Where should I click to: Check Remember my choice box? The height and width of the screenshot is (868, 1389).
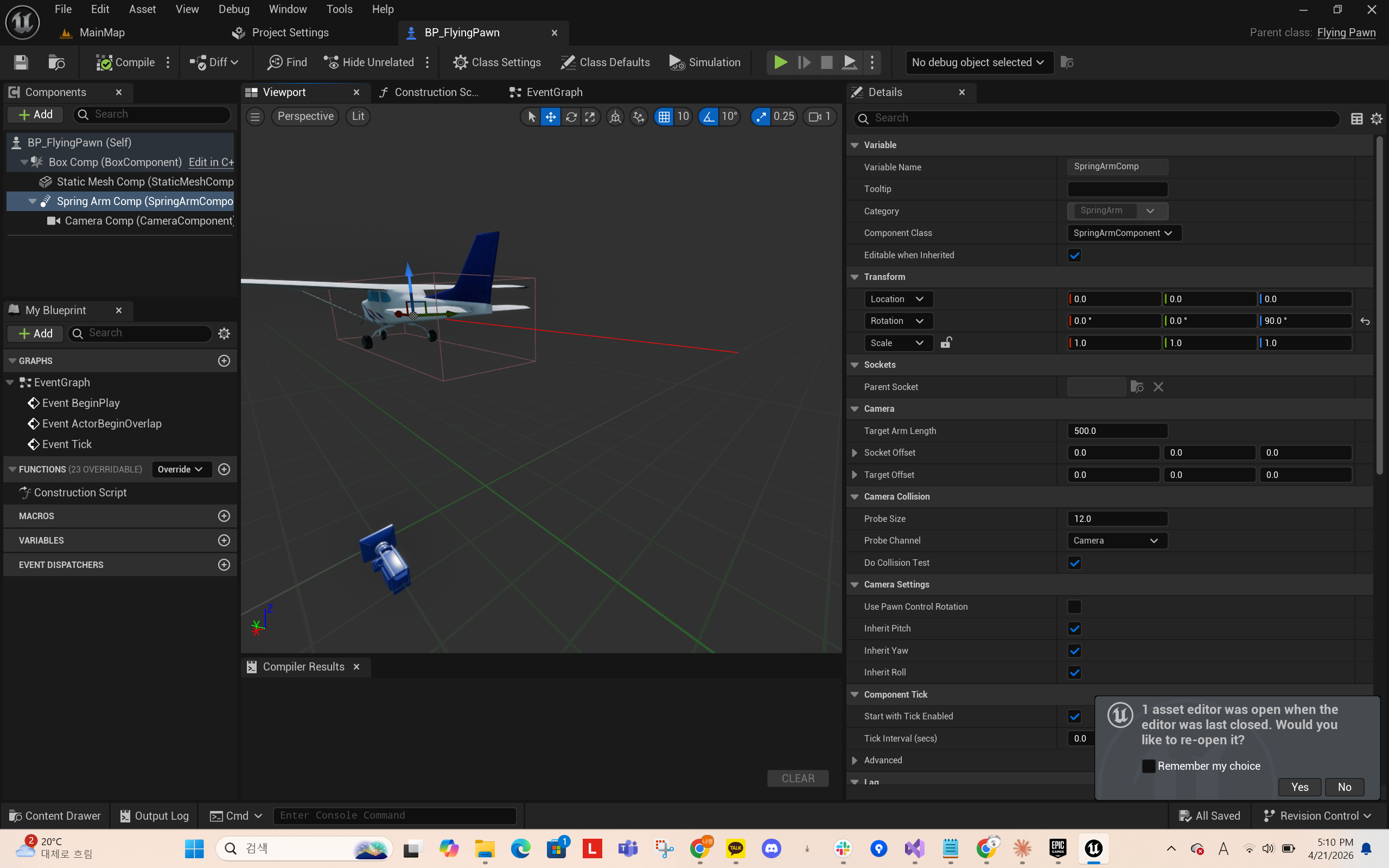1149,766
